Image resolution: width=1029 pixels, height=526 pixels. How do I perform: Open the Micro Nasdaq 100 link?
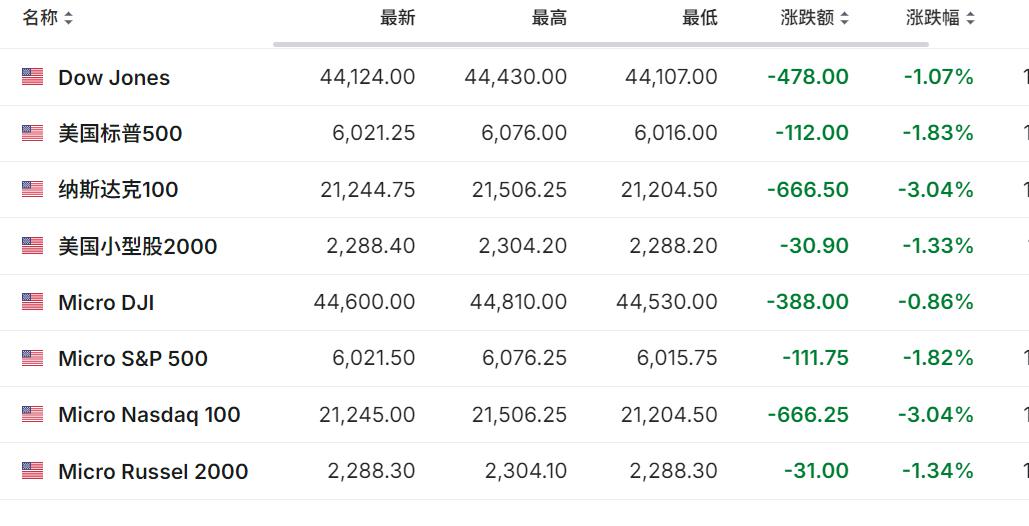pos(149,415)
